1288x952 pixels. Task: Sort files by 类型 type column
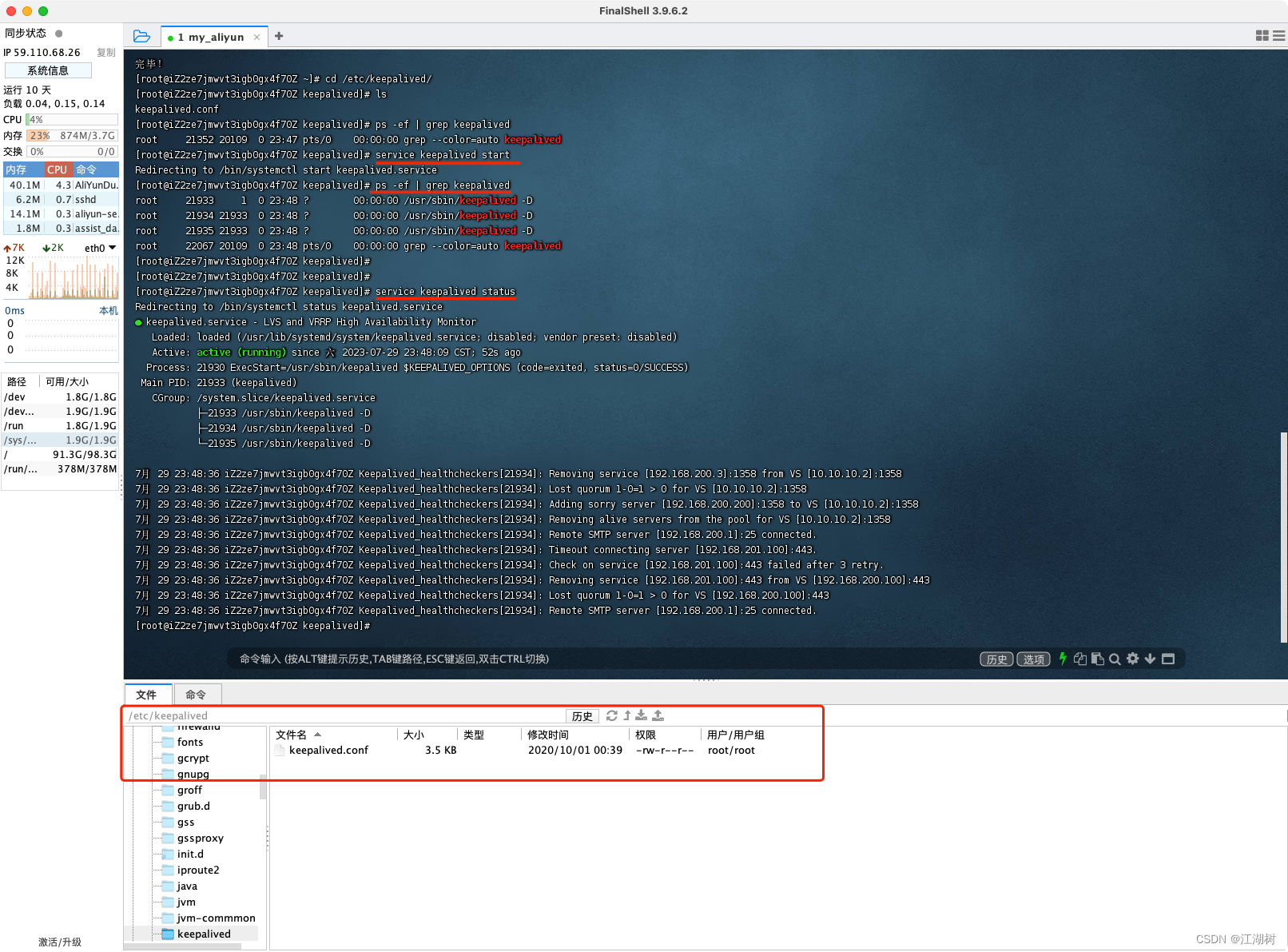click(489, 735)
